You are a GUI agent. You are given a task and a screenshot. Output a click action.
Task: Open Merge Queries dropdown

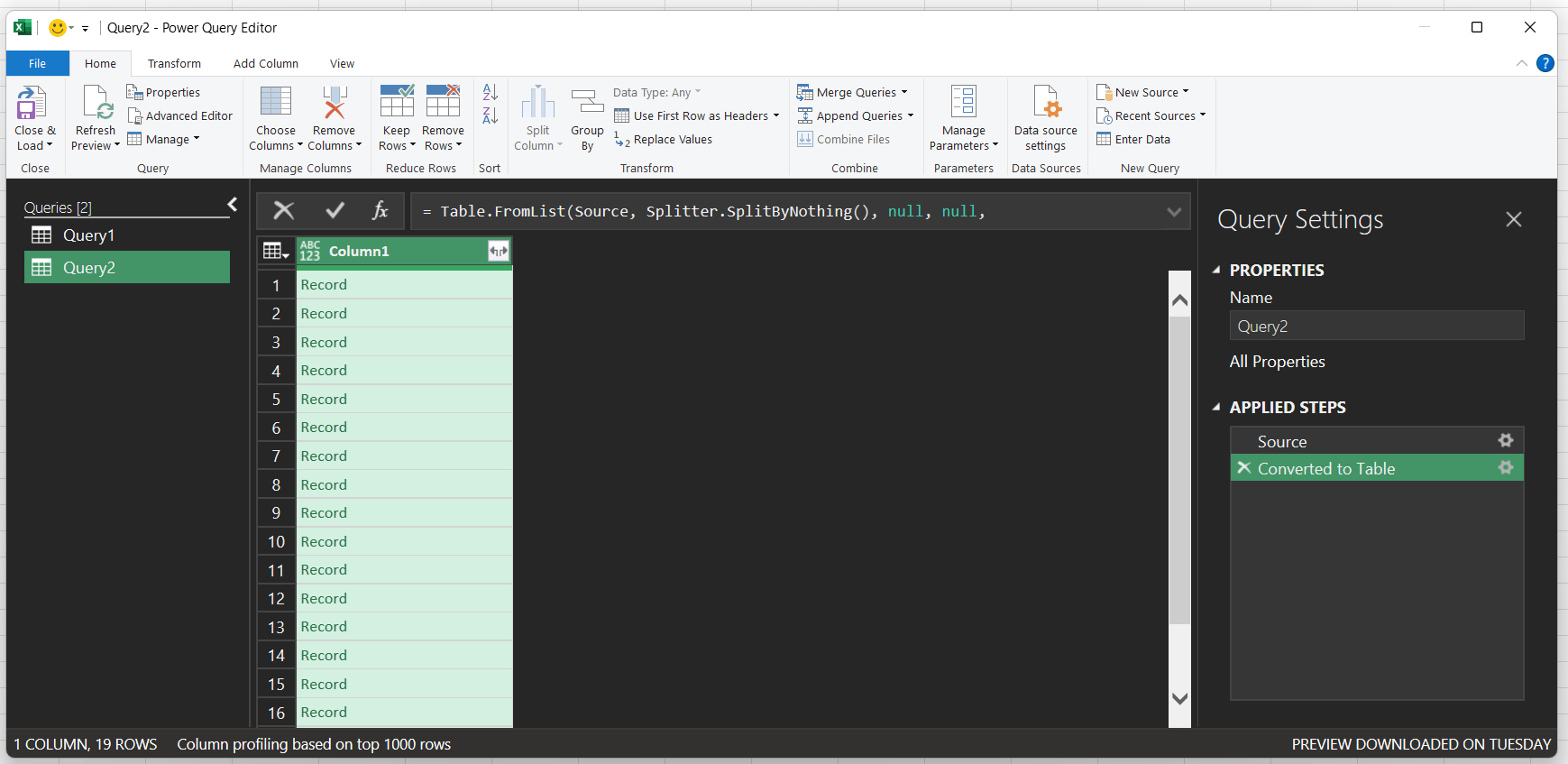coord(852,92)
